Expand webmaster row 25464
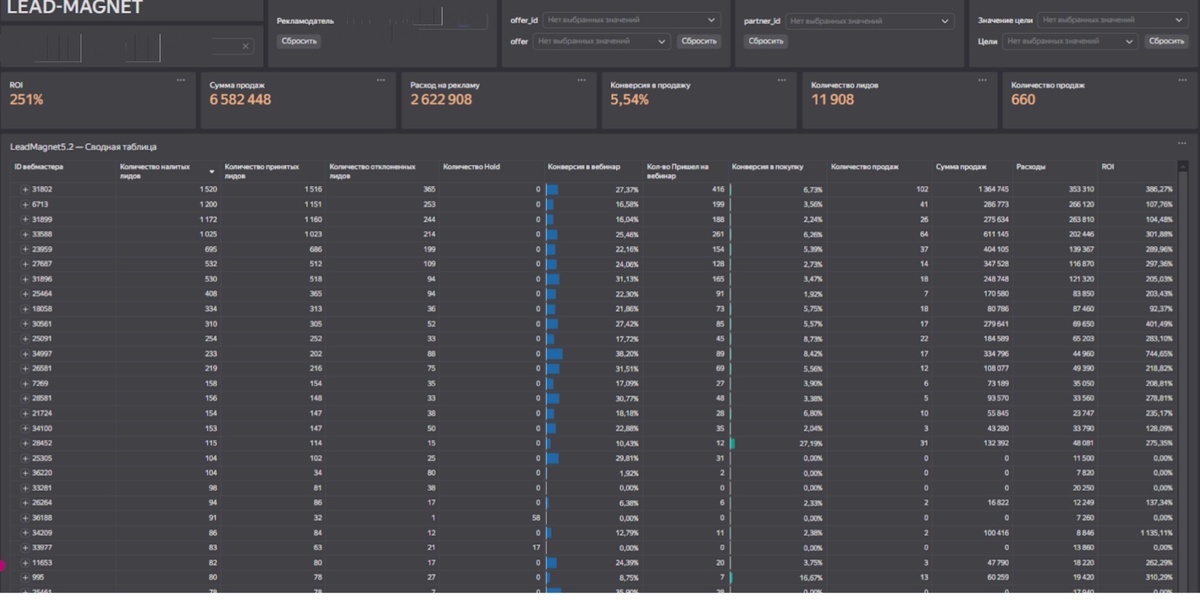 25,294
